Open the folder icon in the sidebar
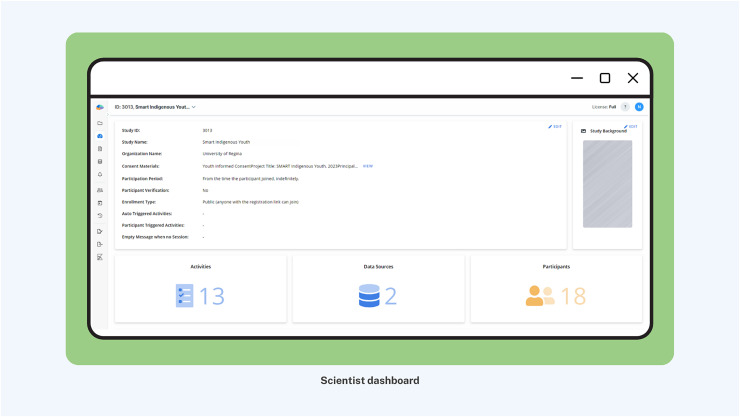This screenshot has width=740, height=417. click(x=100, y=123)
